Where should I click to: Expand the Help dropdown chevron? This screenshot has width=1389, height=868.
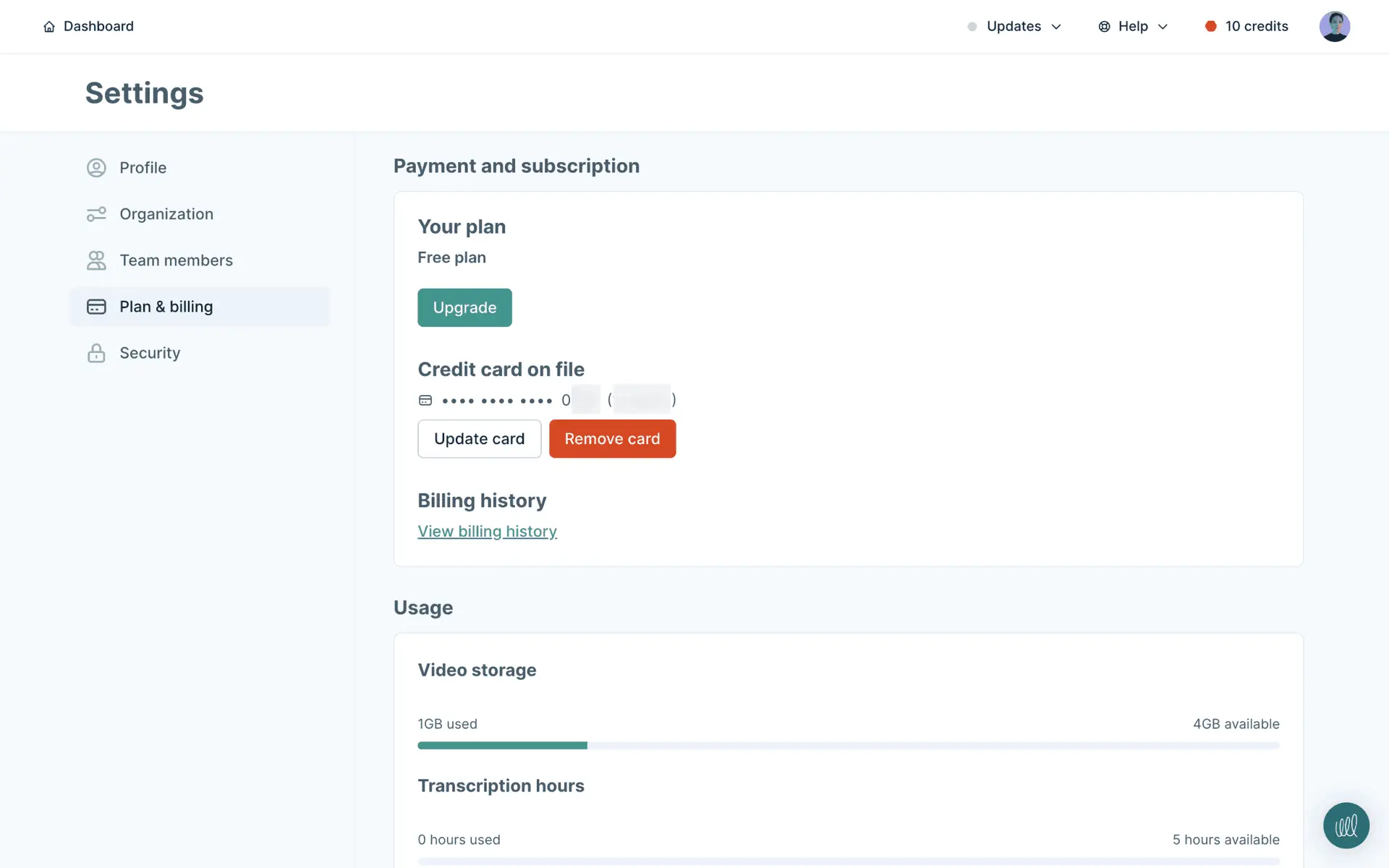pos(1163,27)
